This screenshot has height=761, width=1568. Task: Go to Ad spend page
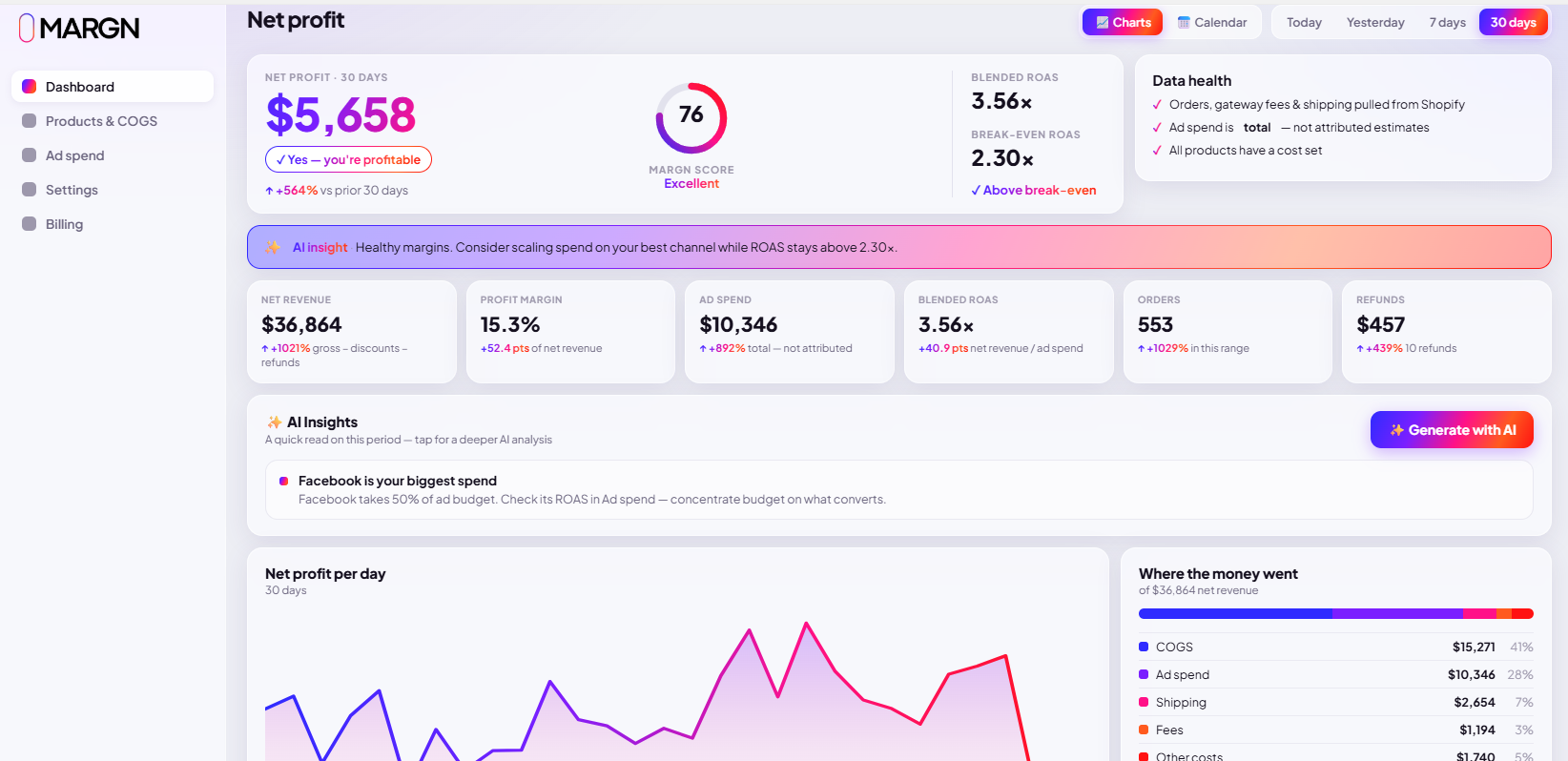click(113, 155)
